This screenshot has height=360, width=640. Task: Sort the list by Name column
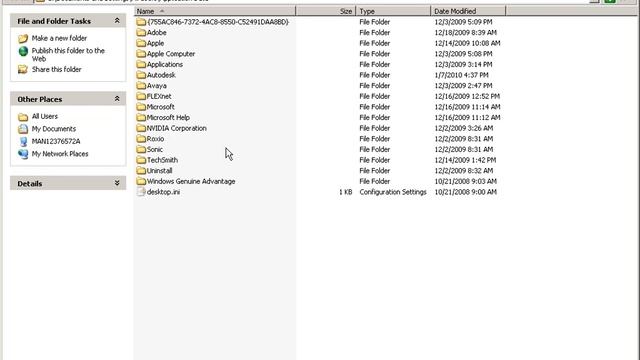[x=215, y=11]
